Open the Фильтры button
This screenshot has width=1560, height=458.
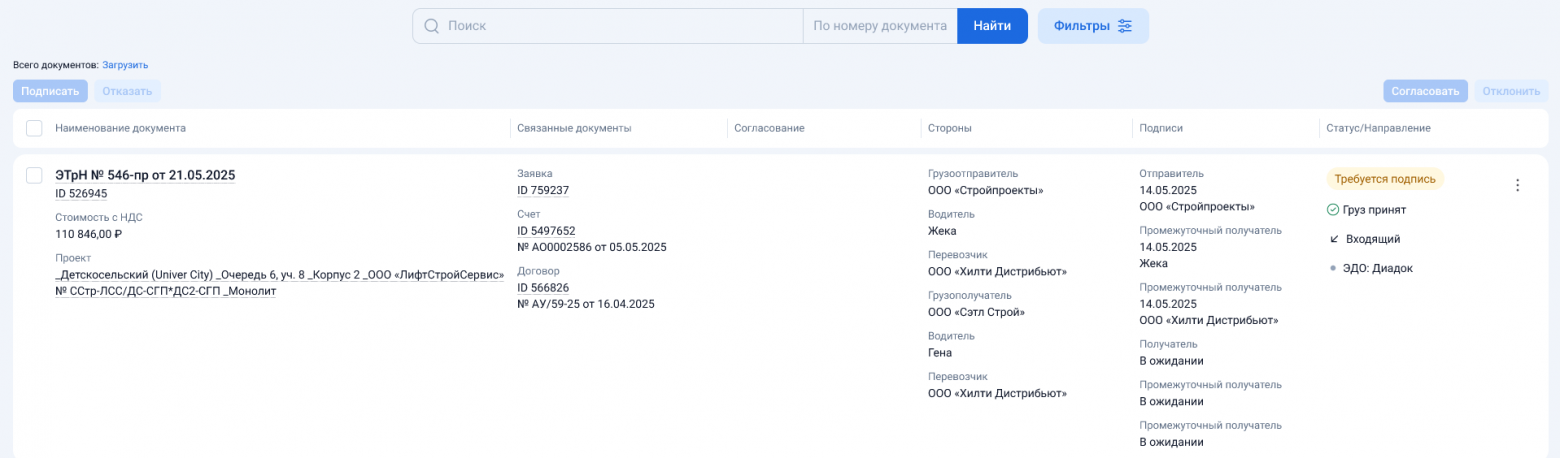1093,26
